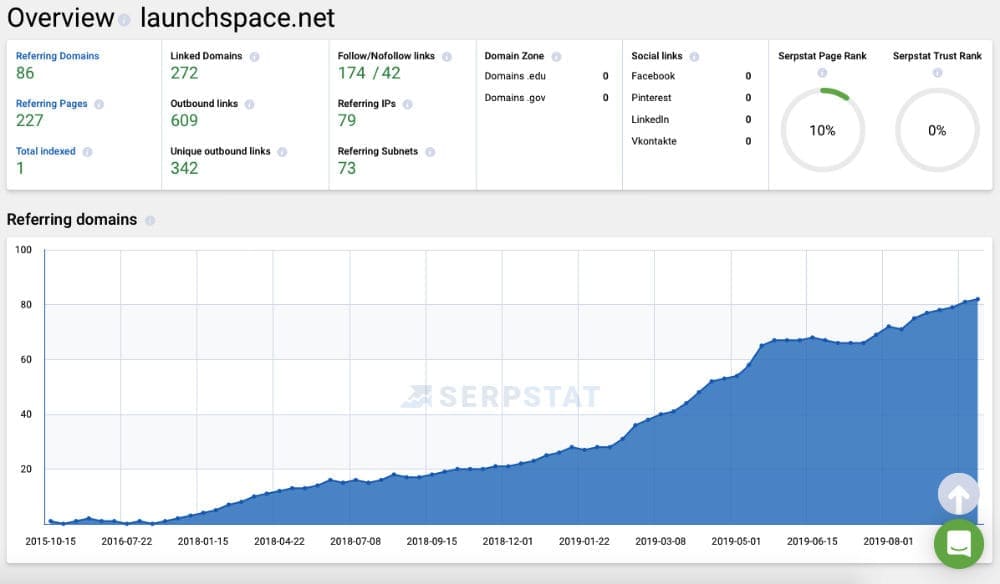Click the Follow/Nofollow value 174 / 42
The height and width of the screenshot is (584, 1000).
(x=369, y=73)
